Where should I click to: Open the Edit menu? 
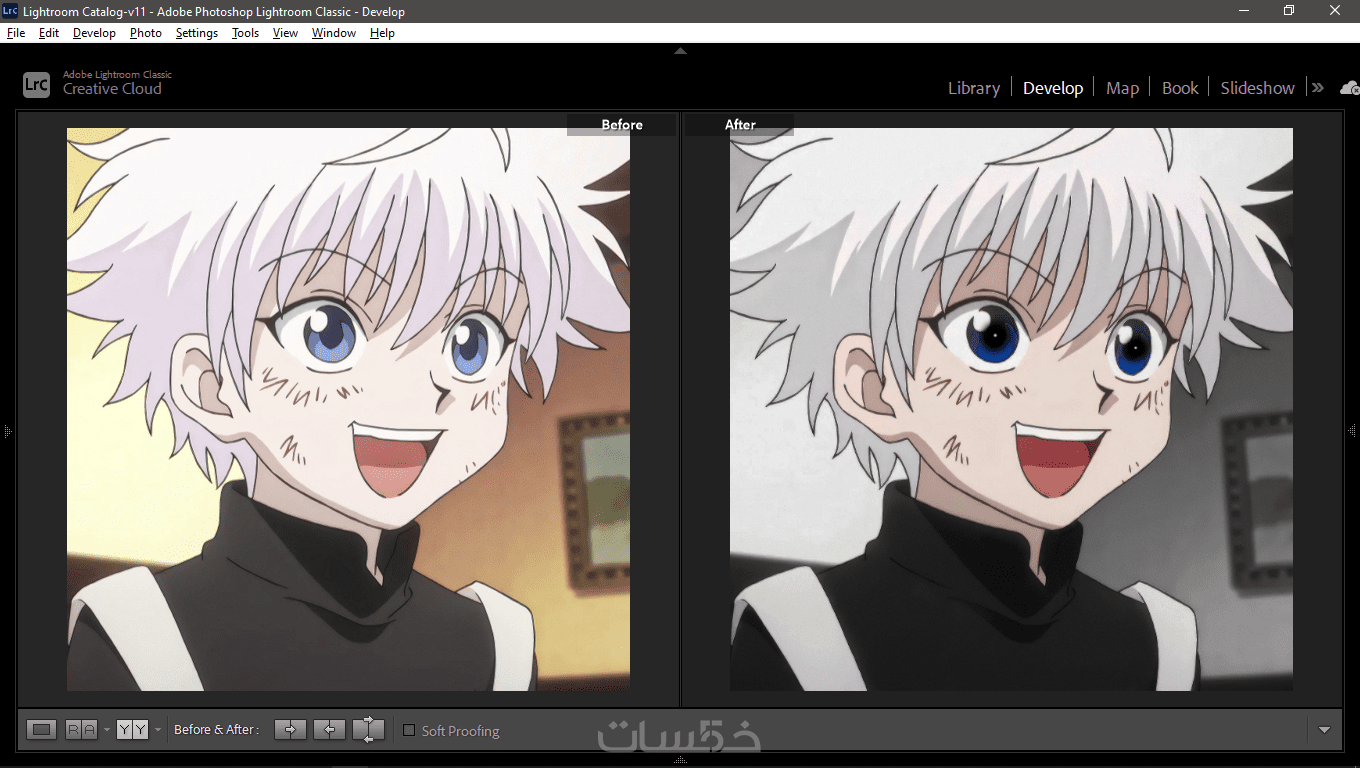click(49, 33)
